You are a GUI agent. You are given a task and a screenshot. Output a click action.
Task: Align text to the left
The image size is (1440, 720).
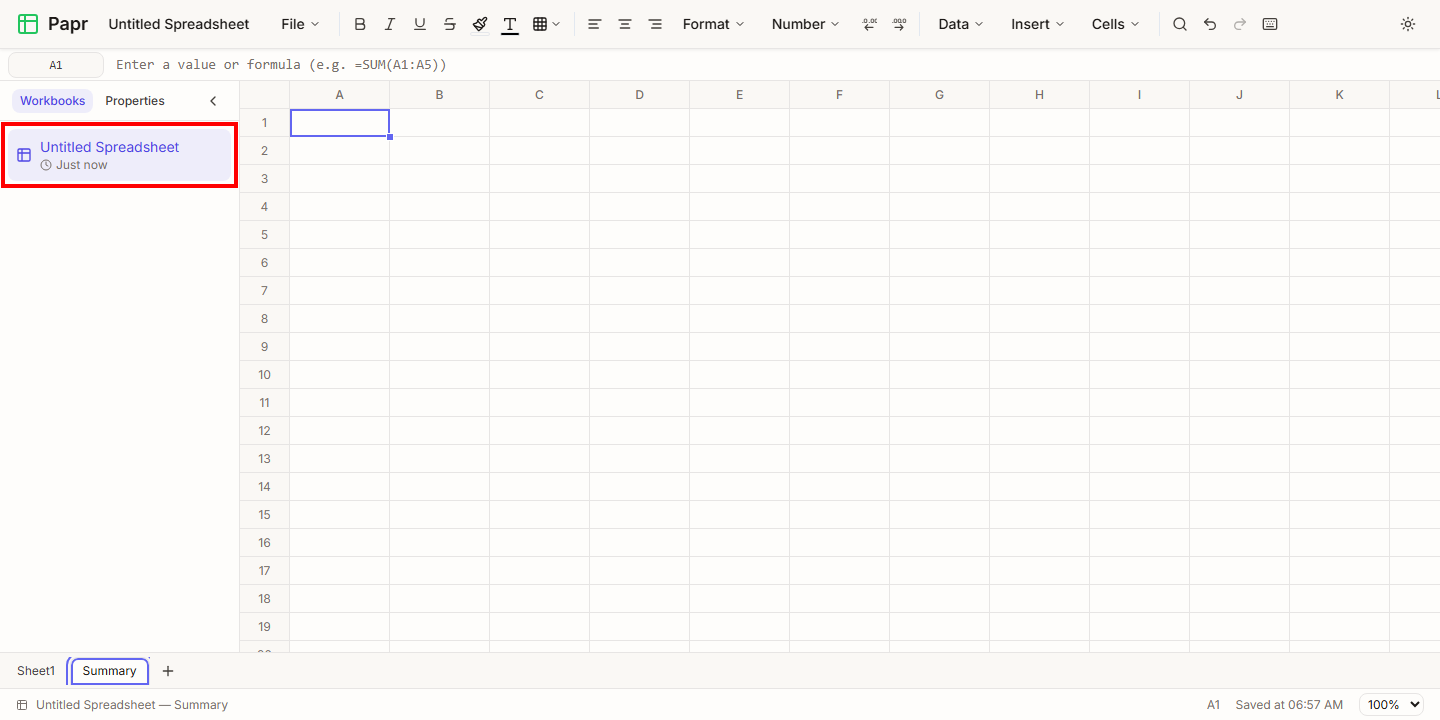595,24
